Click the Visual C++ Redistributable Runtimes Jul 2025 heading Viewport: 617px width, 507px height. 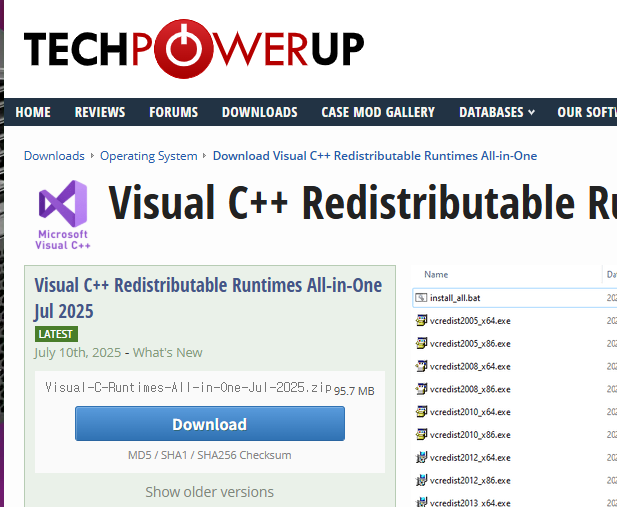(x=208, y=298)
